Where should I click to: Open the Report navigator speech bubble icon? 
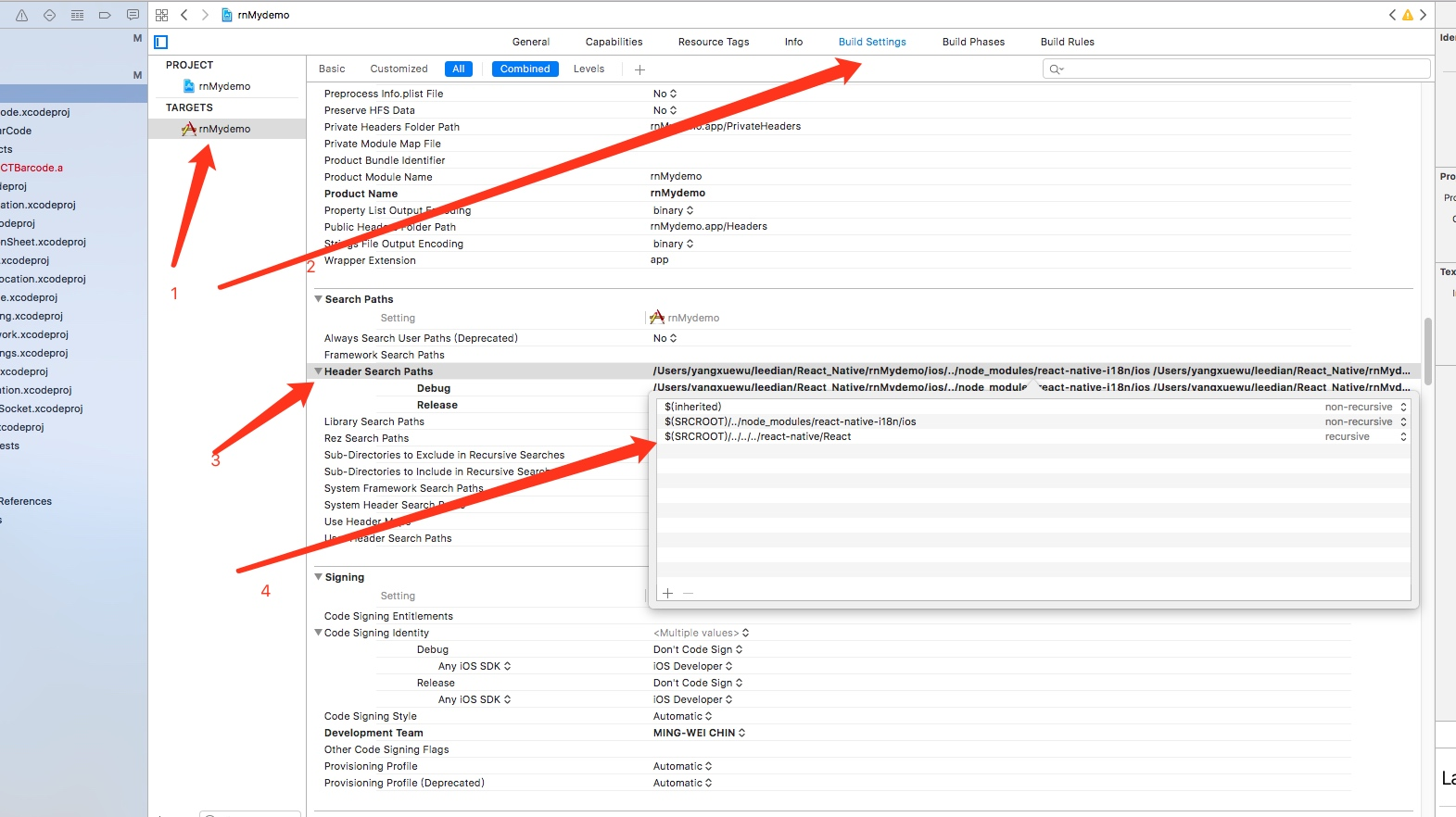click(x=133, y=15)
